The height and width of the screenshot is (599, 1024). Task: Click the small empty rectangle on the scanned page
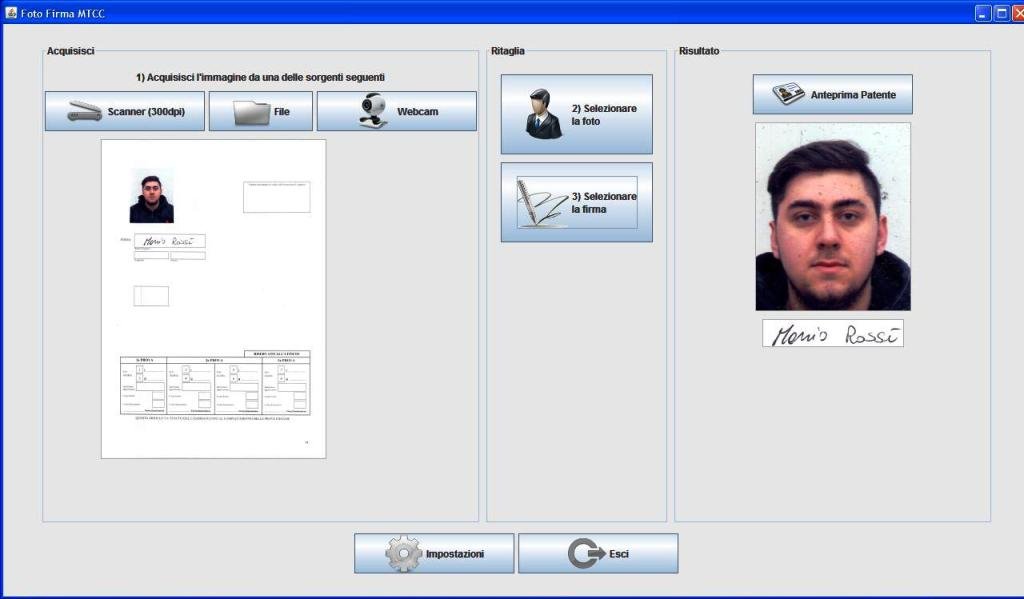pos(151,296)
